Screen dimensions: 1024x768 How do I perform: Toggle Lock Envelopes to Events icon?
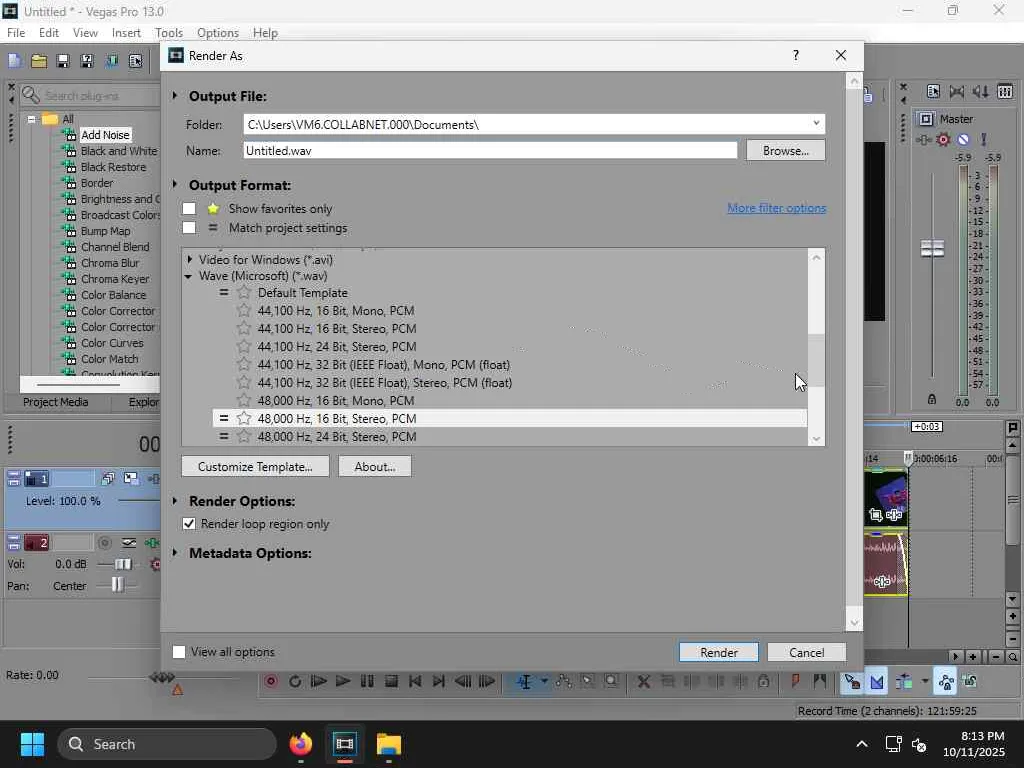pos(946,682)
